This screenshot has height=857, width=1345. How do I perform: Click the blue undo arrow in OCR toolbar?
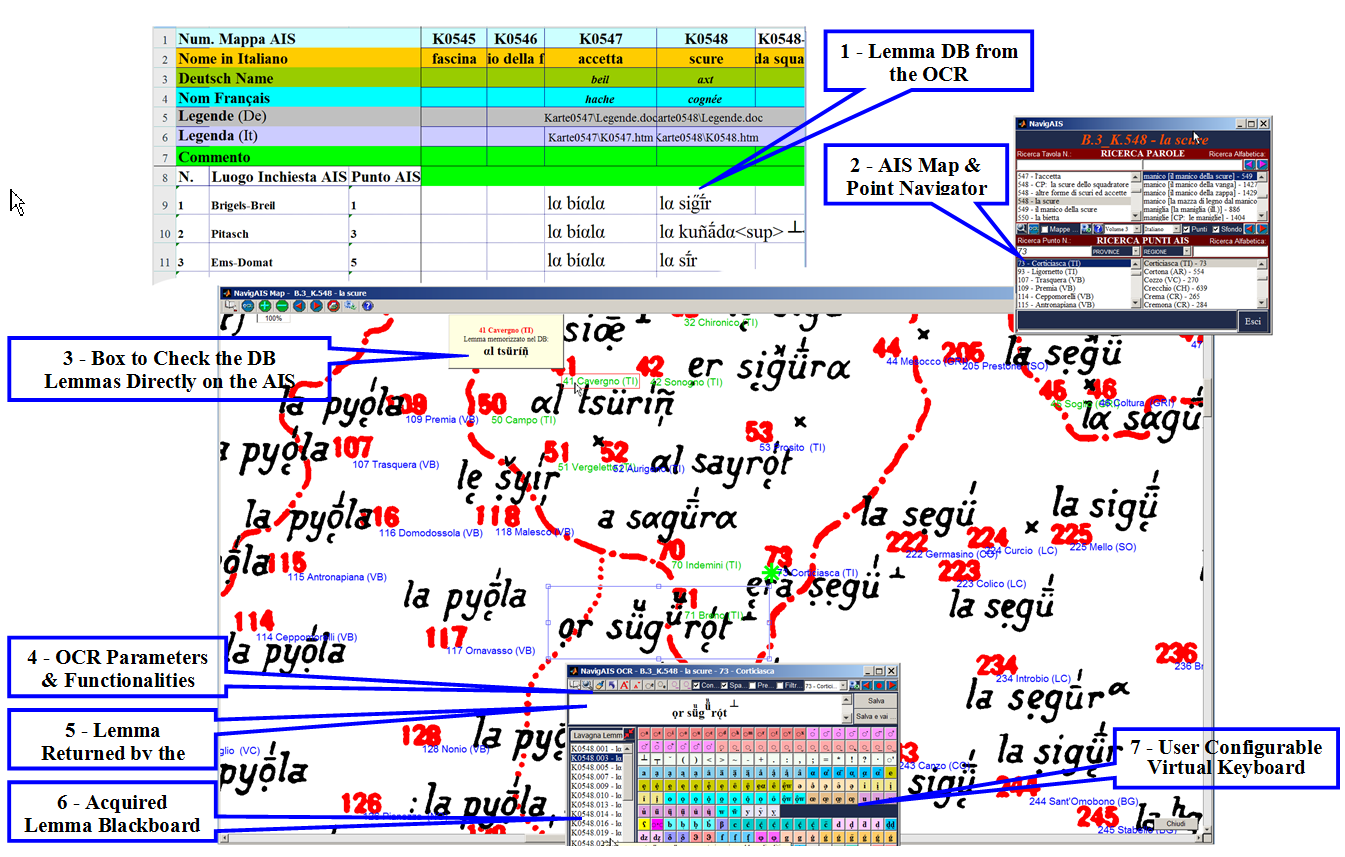point(612,685)
